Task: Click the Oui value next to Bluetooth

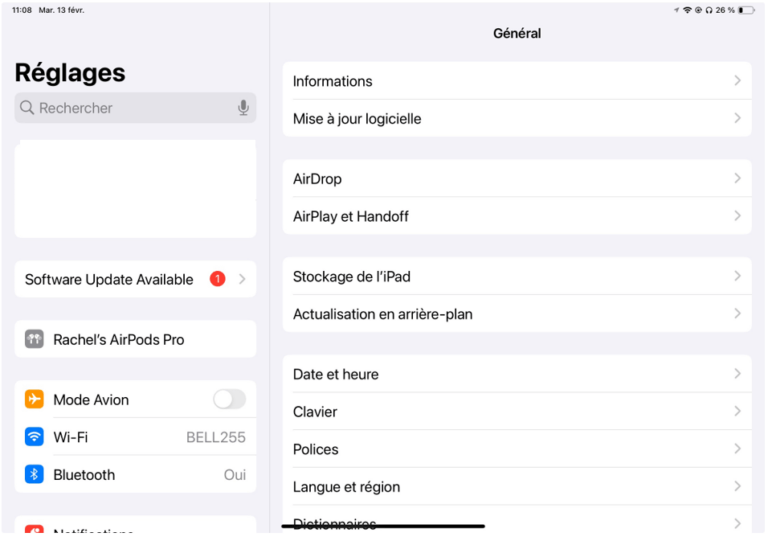Action: point(235,474)
